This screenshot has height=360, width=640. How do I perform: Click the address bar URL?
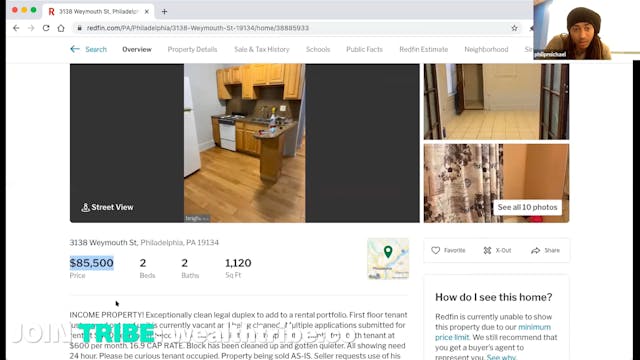[x=198, y=28]
